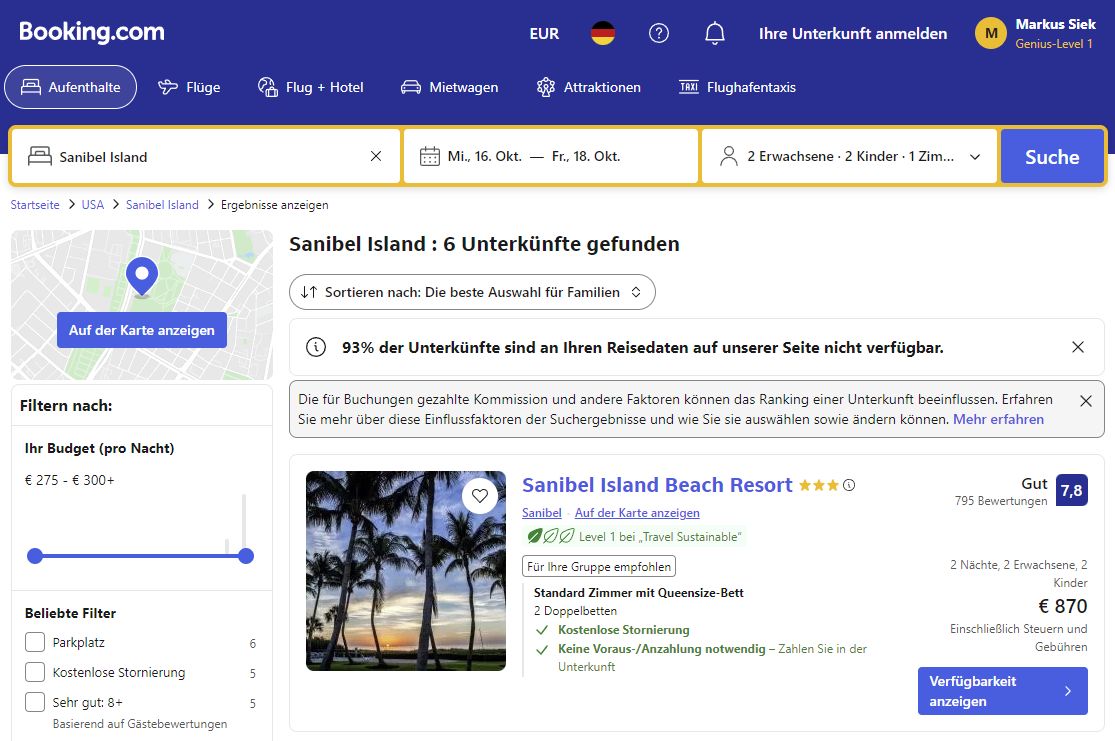This screenshot has width=1115, height=741.
Task: Check the Sehr gut: 8+ filter
Action: click(x=35, y=702)
